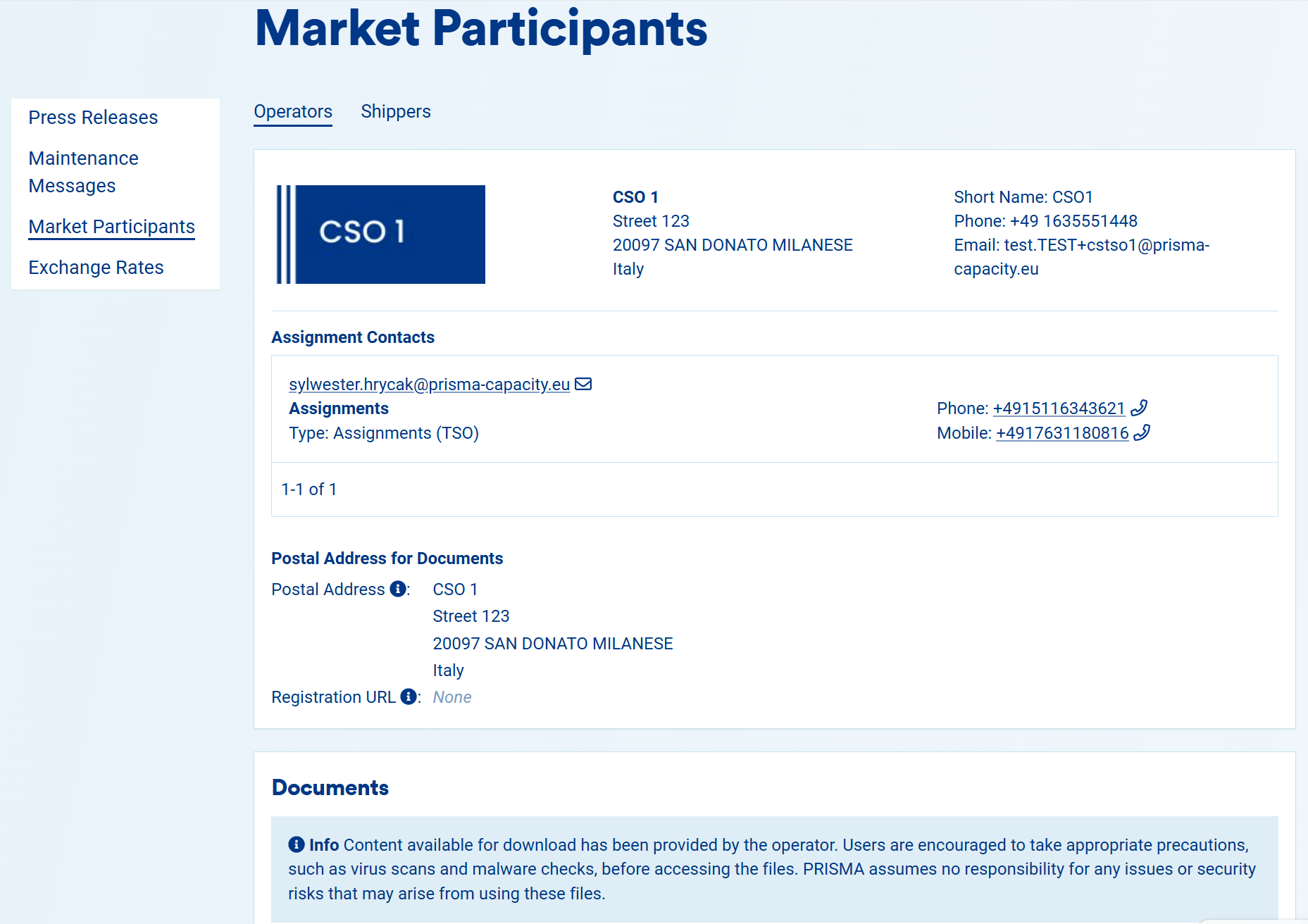Screen dimensions: 1308x924
Task: Click the info icon beside Postal Address
Action: [398, 589]
